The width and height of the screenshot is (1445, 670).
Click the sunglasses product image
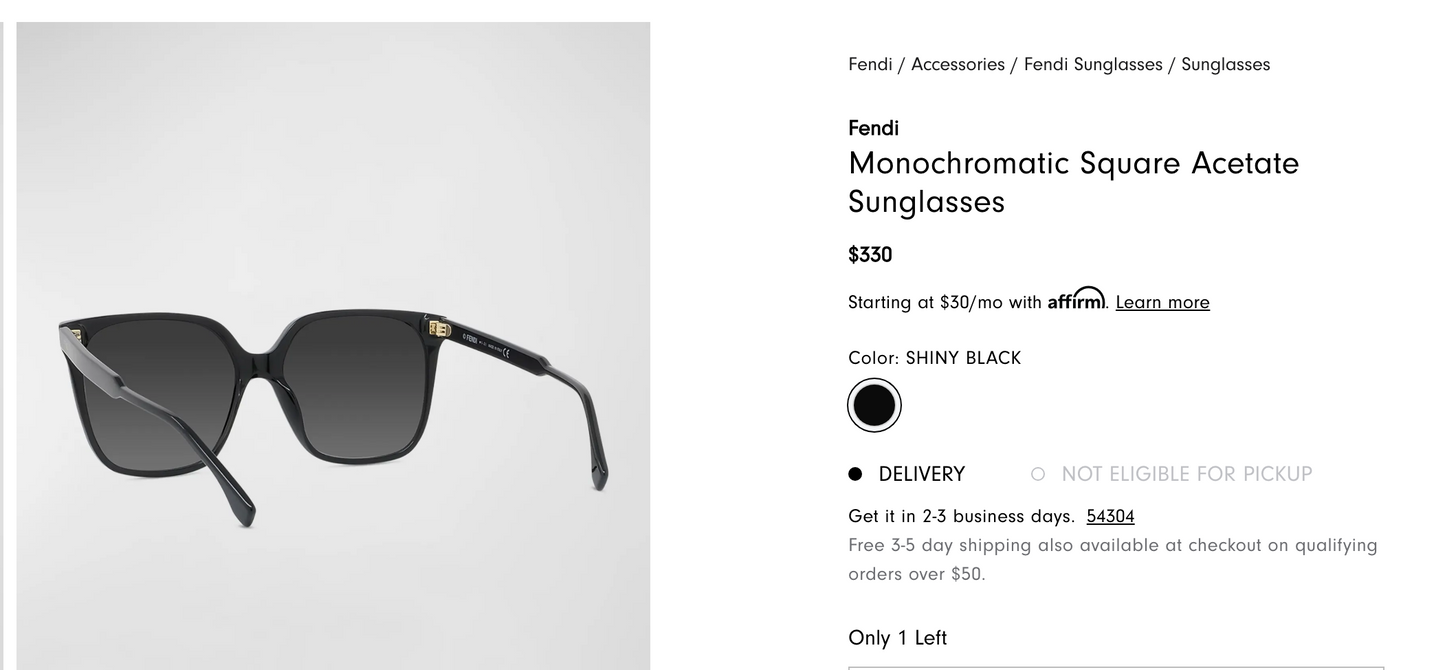point(333,400)
